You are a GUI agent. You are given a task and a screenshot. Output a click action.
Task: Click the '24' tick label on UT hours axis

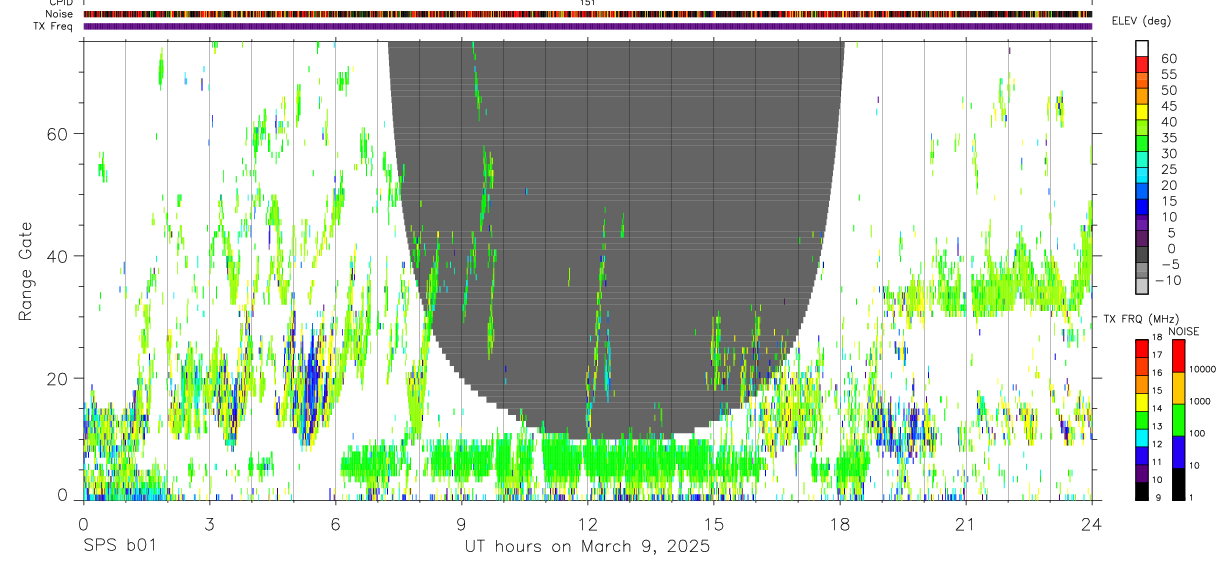[1092, 524]
